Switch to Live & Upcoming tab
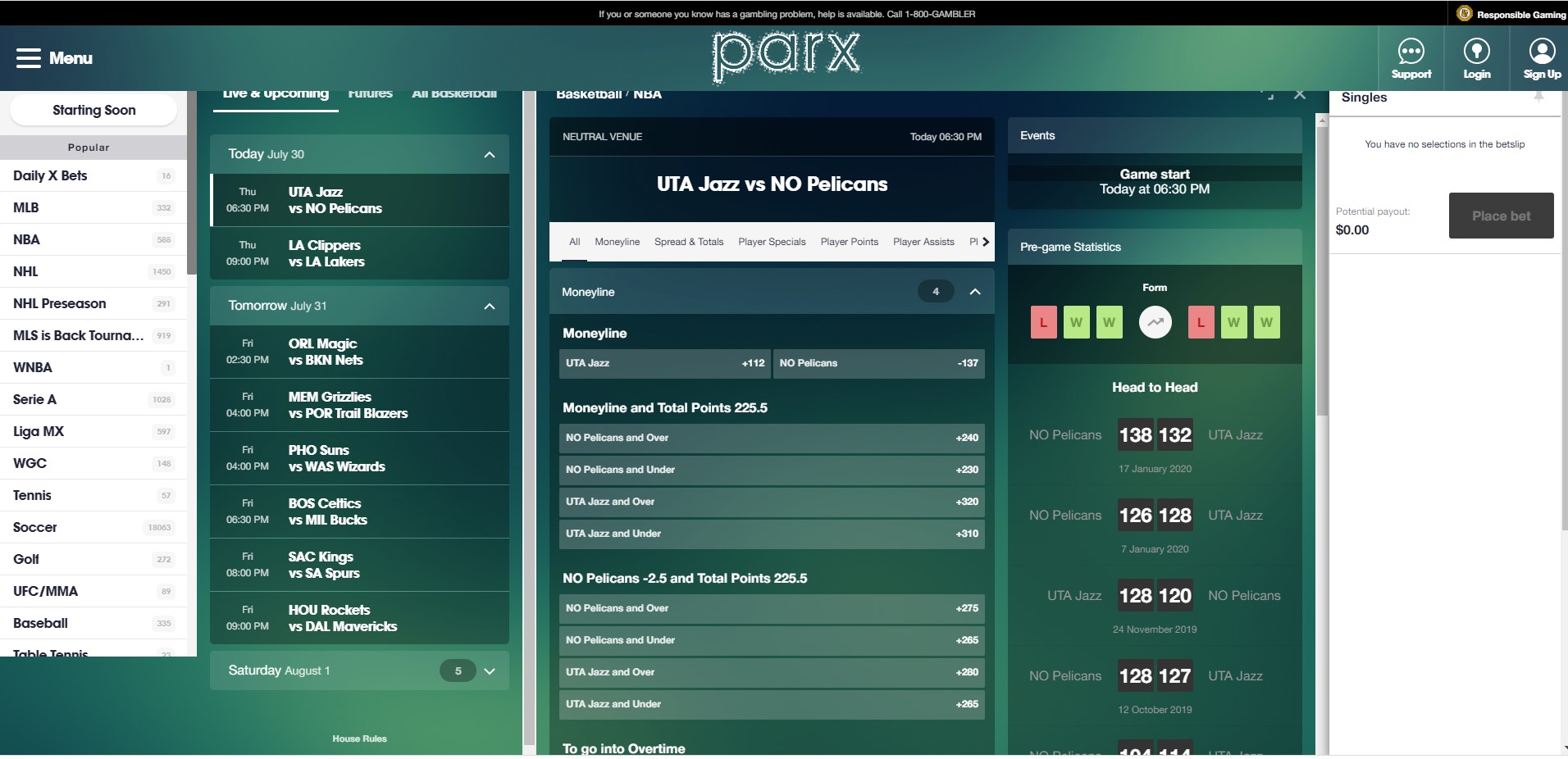Viewport: 1568px width, 759px height. 276,94
